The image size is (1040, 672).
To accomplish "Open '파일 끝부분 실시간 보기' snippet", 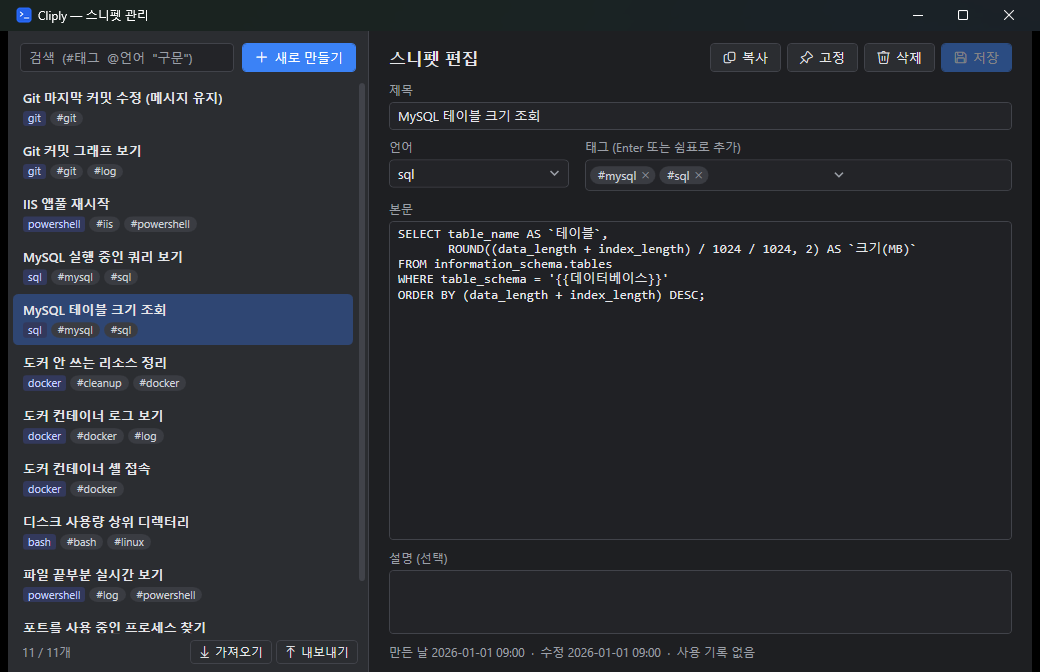I will 183,585.
